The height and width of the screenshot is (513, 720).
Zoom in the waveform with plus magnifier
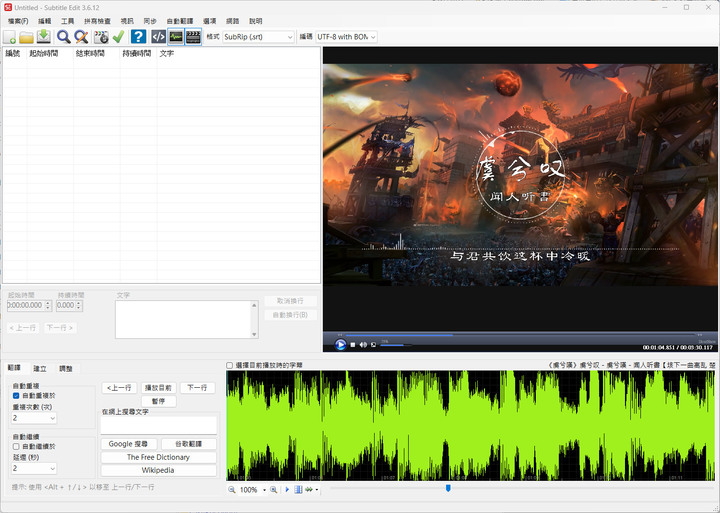point(274,490)
